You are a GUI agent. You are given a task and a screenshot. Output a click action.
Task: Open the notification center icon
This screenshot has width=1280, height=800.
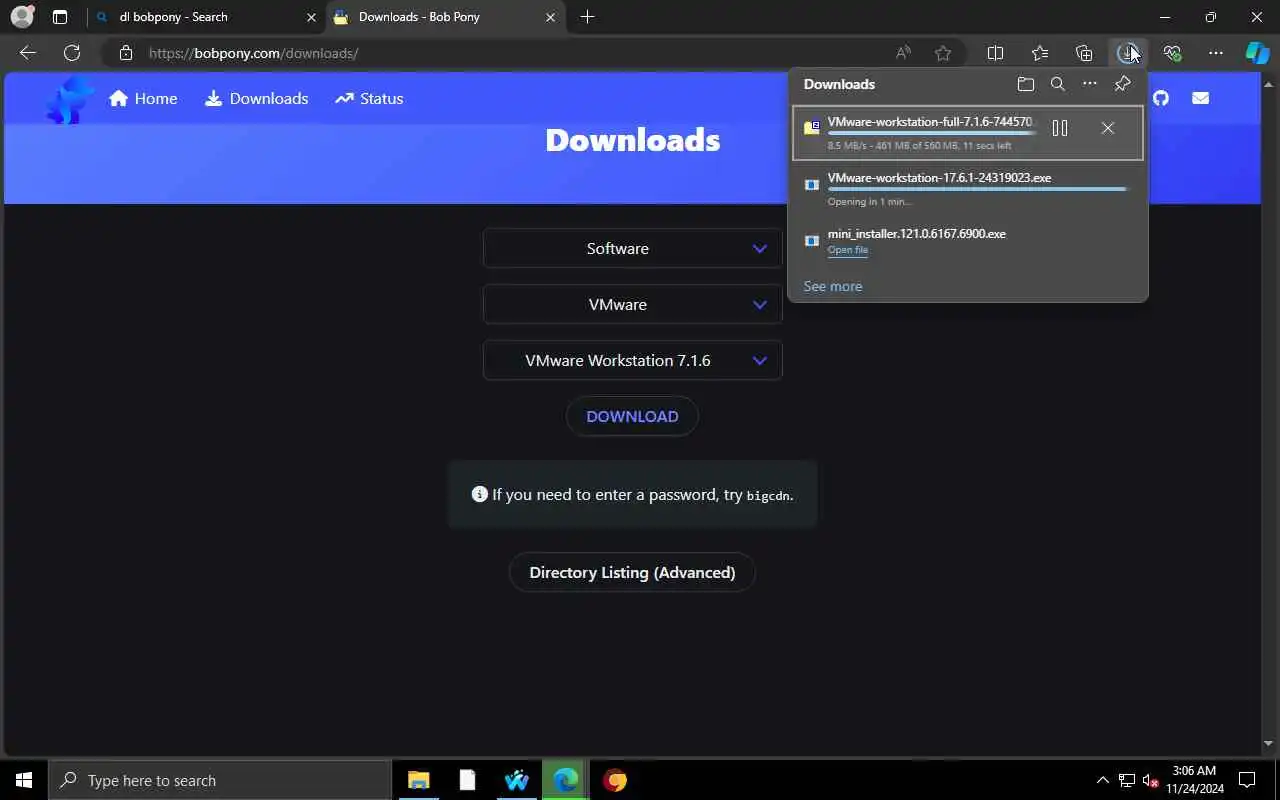1247,780
